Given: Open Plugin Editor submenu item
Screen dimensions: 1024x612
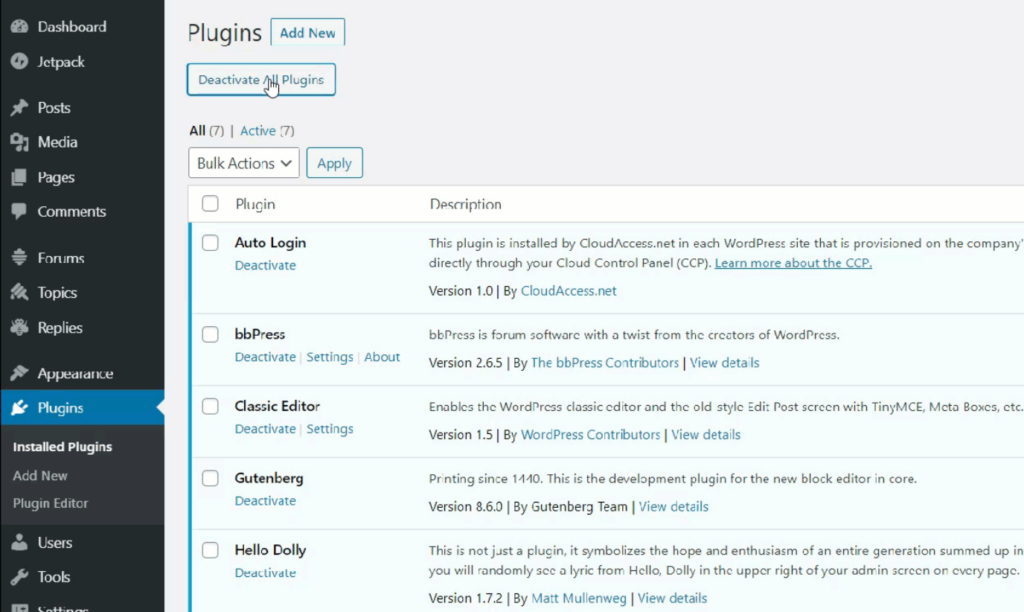Looking at the screenshot, I should tap(50, 504).
